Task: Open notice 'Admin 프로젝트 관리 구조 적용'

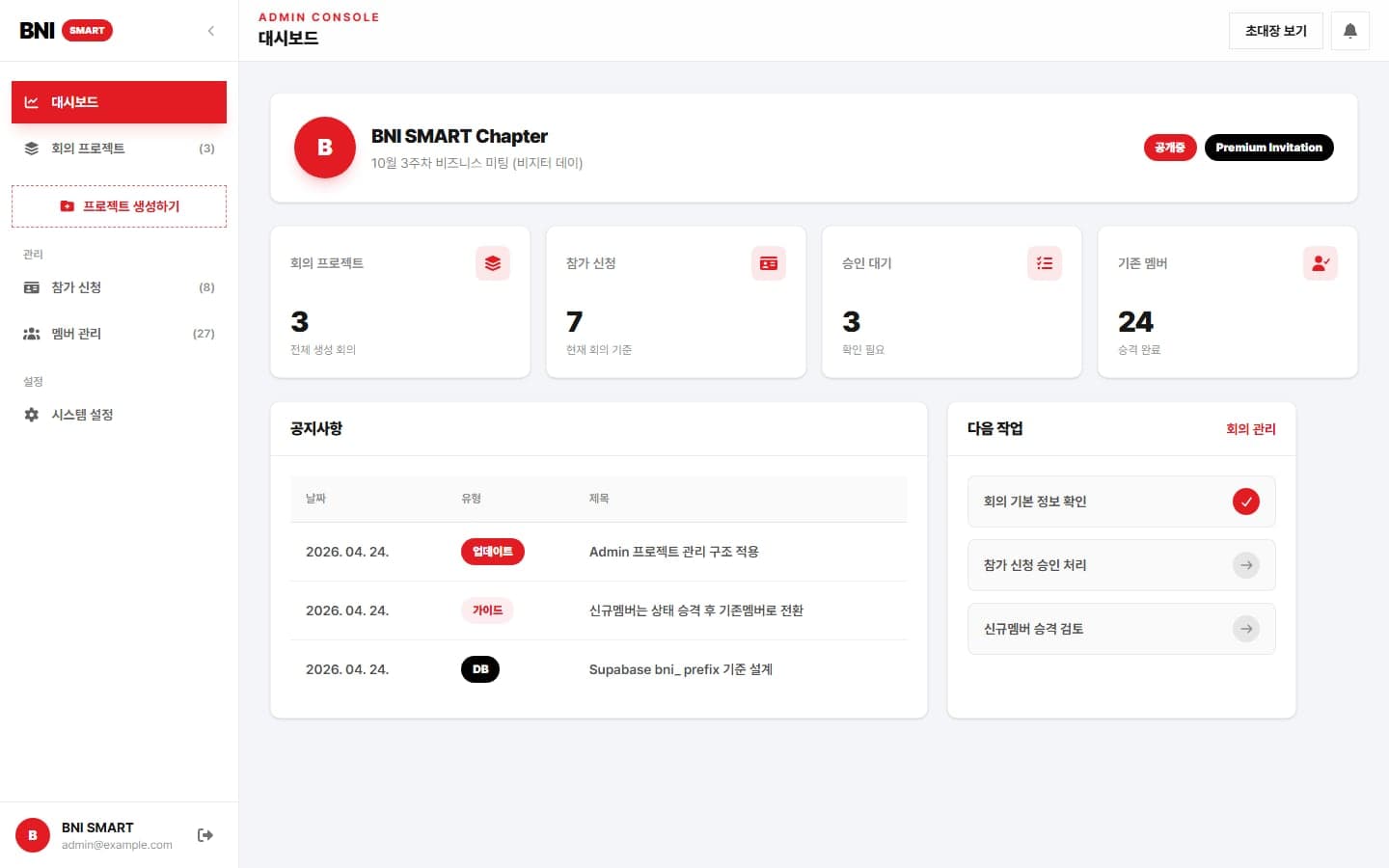Action: click(674, 552)
